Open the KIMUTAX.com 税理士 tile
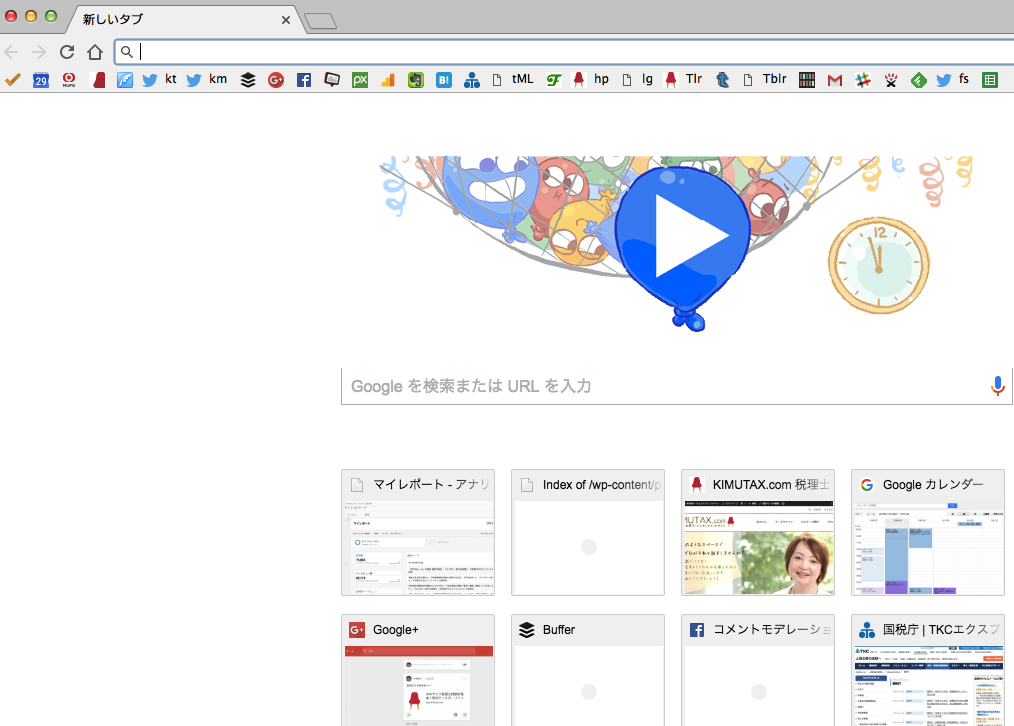 pyautogui.click(x=758, y=532)
